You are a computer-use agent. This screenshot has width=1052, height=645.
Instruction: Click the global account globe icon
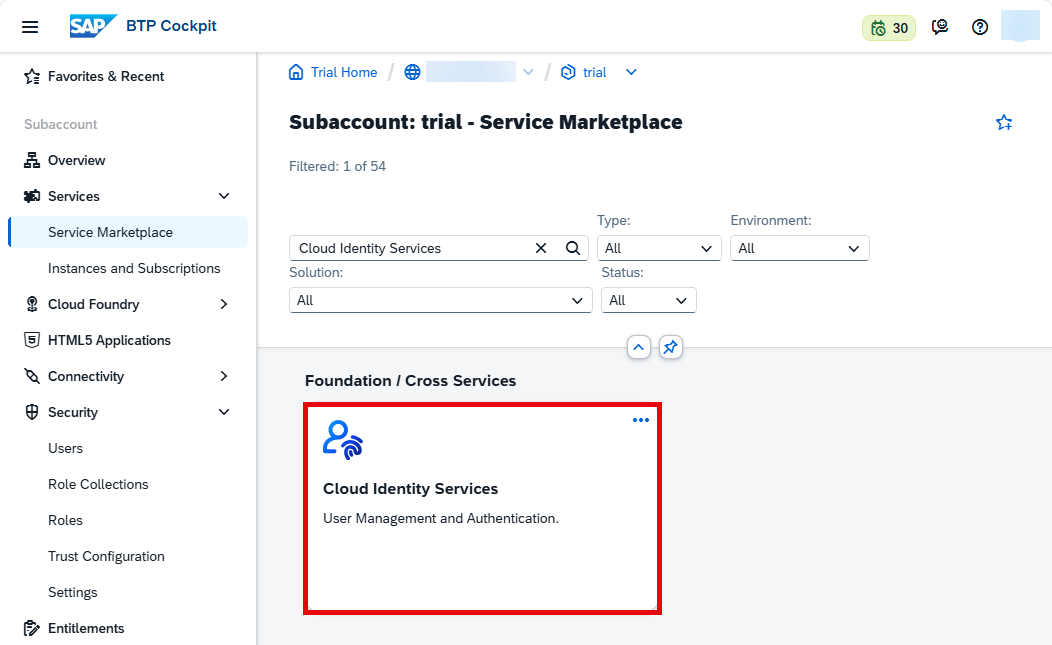(x=412, y=72)
